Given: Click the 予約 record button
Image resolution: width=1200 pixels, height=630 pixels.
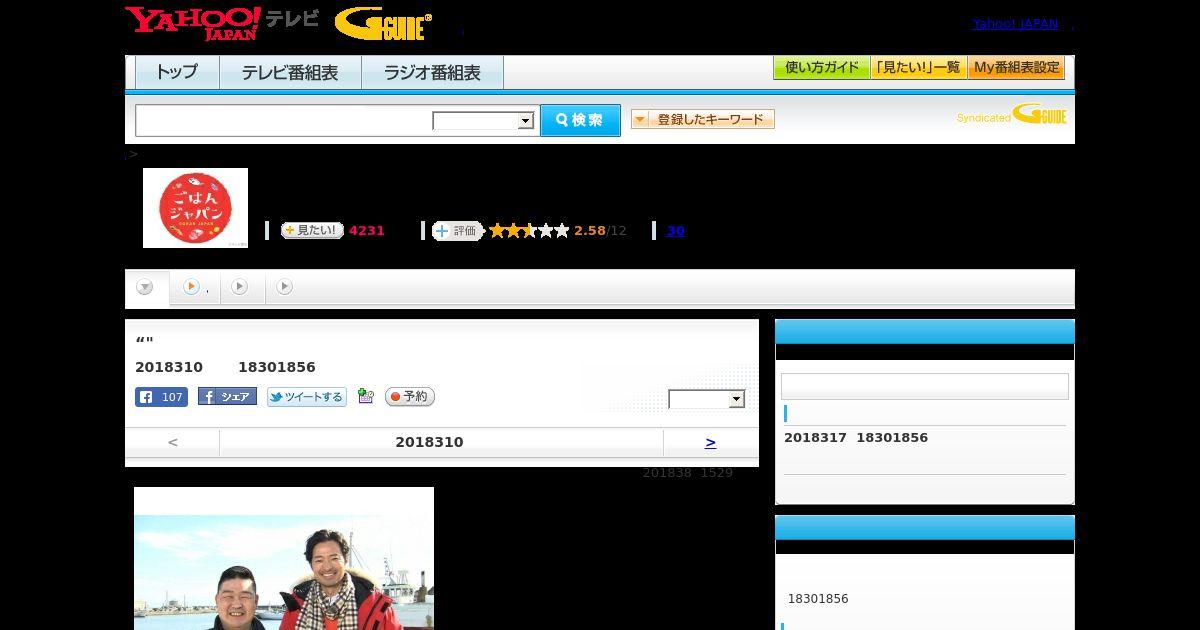Looking at the screenshot, I should click(410, 397).
